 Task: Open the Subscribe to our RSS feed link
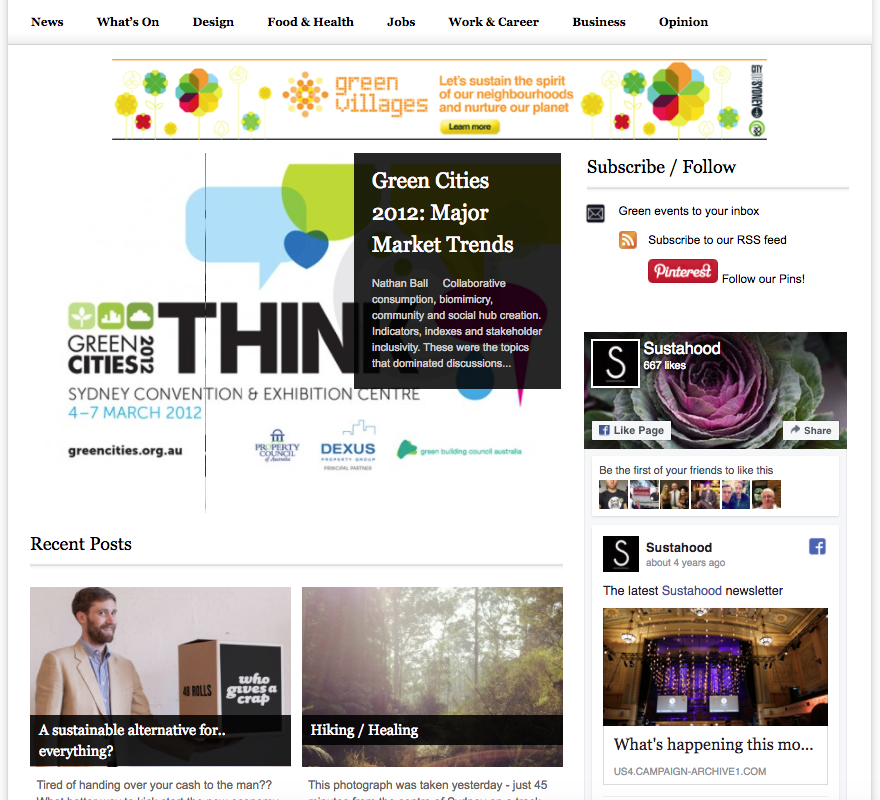(717, 240)
